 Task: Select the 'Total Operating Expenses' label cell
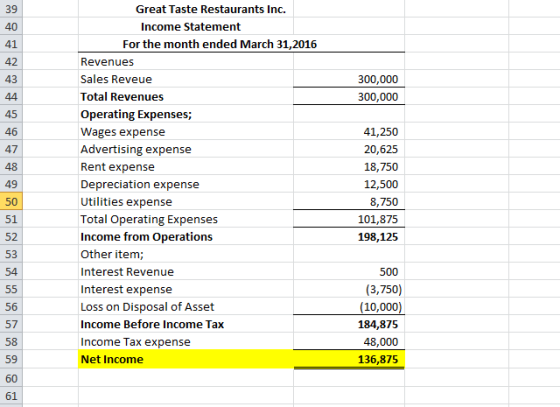click(x=186, y=219)
